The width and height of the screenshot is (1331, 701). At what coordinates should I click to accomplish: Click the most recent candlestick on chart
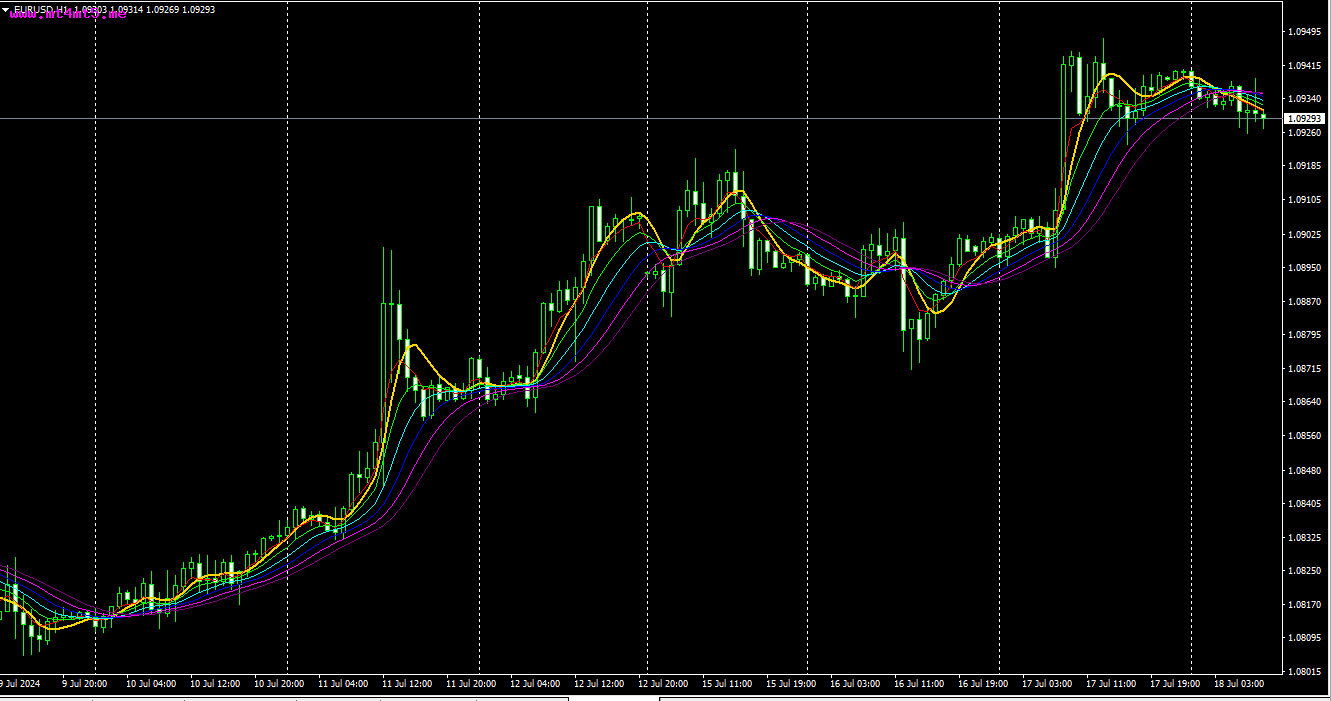(1264, 117)
